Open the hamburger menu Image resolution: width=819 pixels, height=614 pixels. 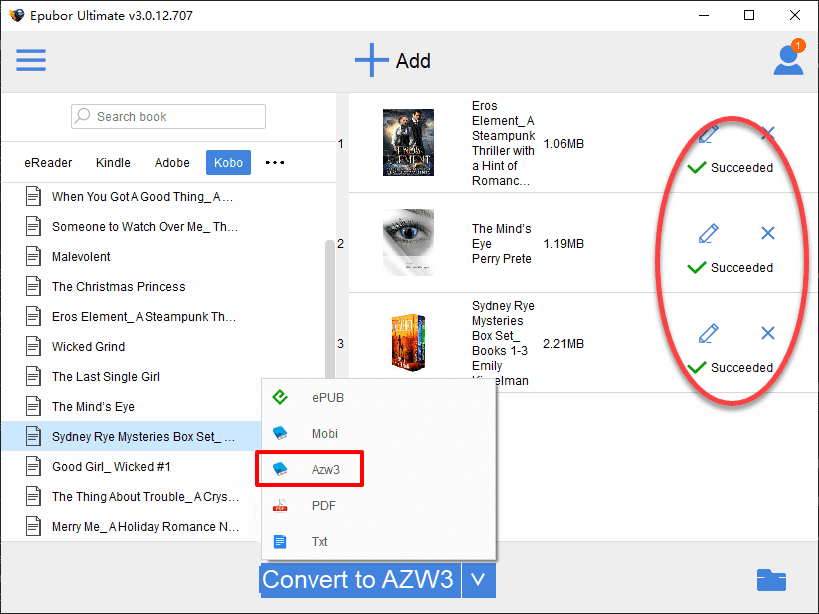(31, 60)
